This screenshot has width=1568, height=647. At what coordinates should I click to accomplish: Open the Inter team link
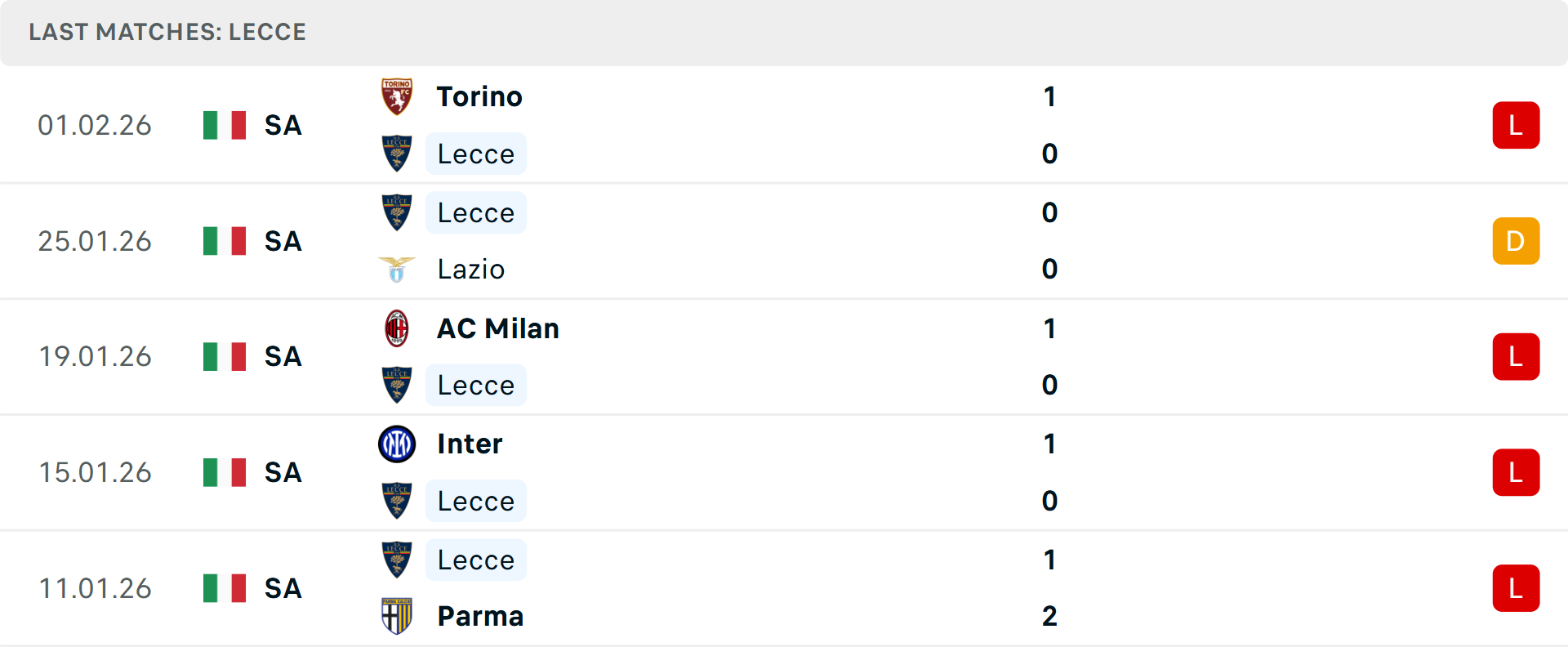point(470,444)
